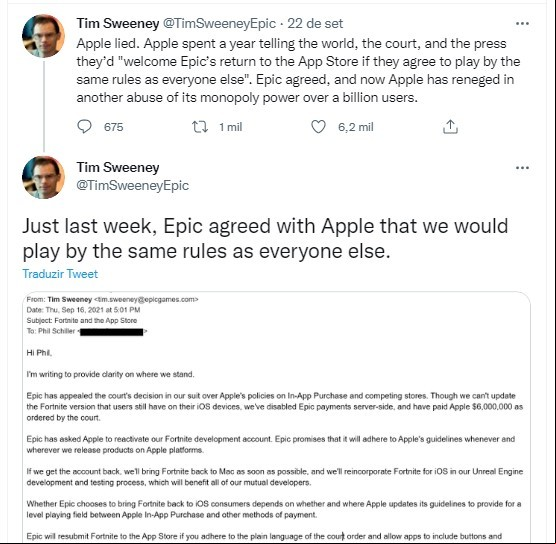Open the @TimSweeneyEpic handle below second name

[133, 185]
